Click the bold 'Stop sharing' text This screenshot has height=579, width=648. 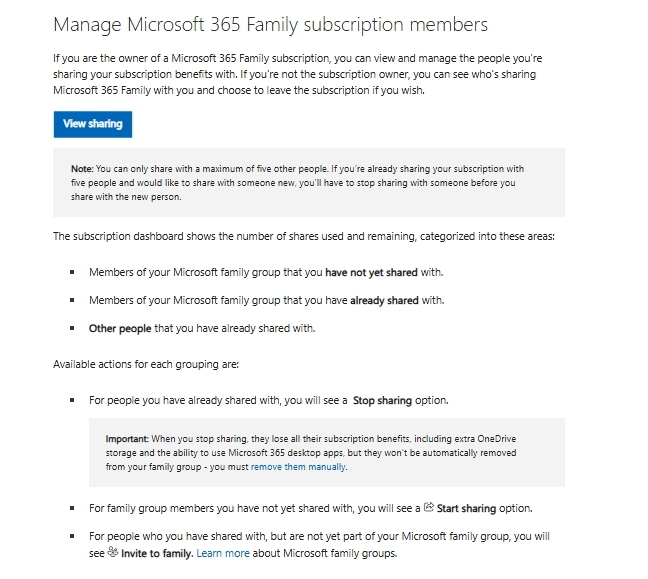[382, 400]
